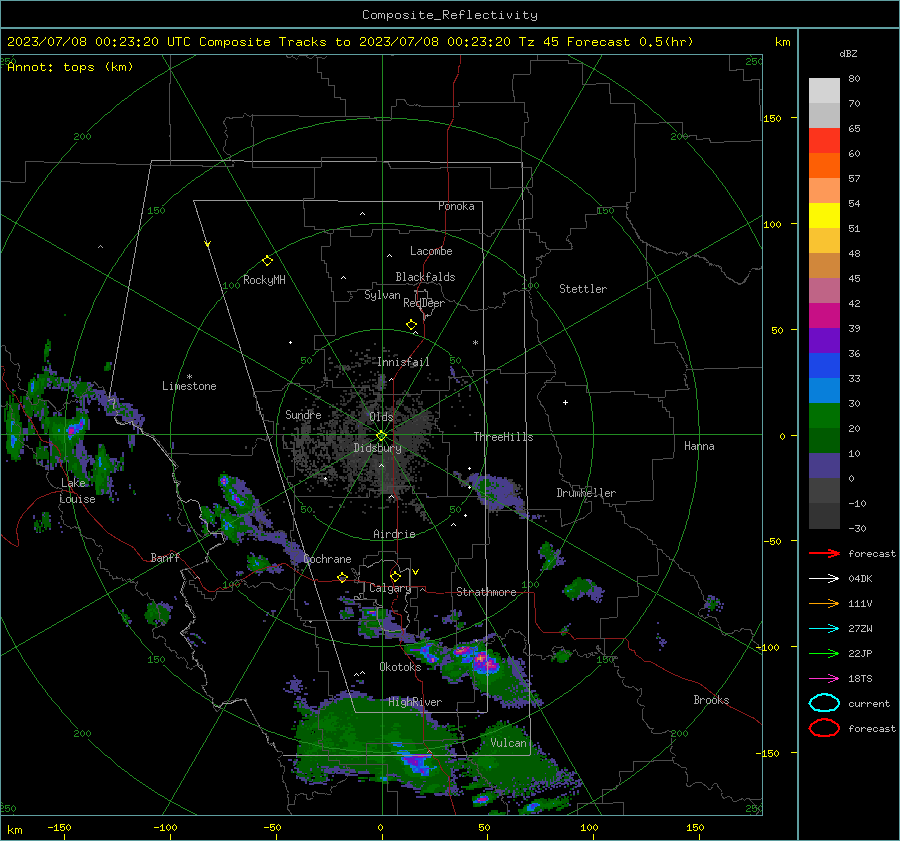Screen dimensions: 900x841
Task: Click the red forecast ellipse icon
Action: 824,728
